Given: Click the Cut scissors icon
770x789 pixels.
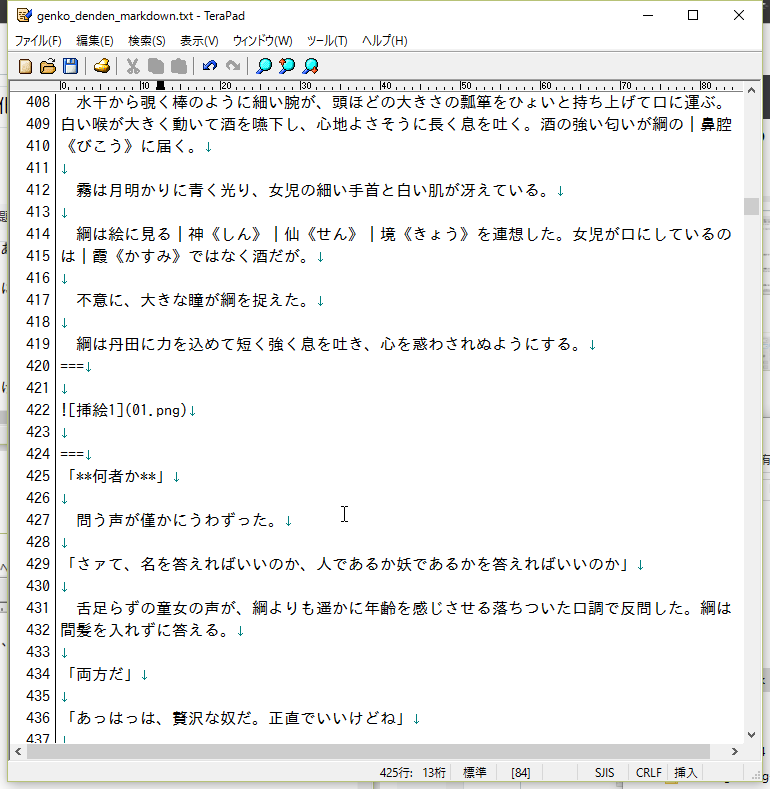Looking at the screenshot, I should tap(133, 66).
